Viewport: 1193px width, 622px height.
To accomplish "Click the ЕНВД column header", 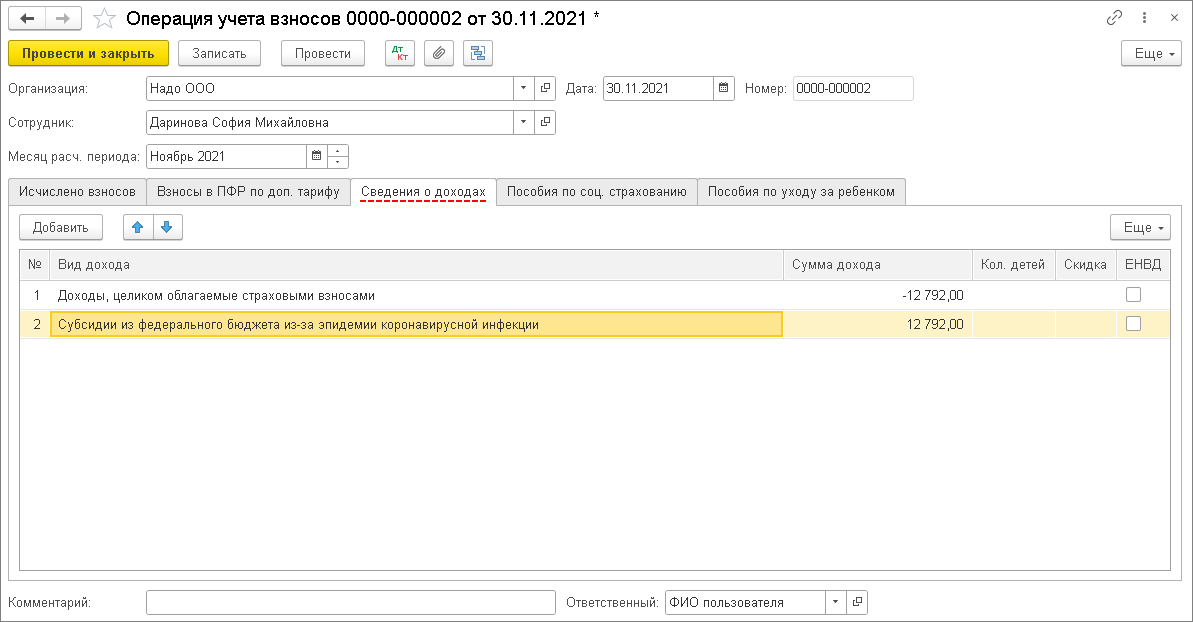I will tap(1143, 265).
